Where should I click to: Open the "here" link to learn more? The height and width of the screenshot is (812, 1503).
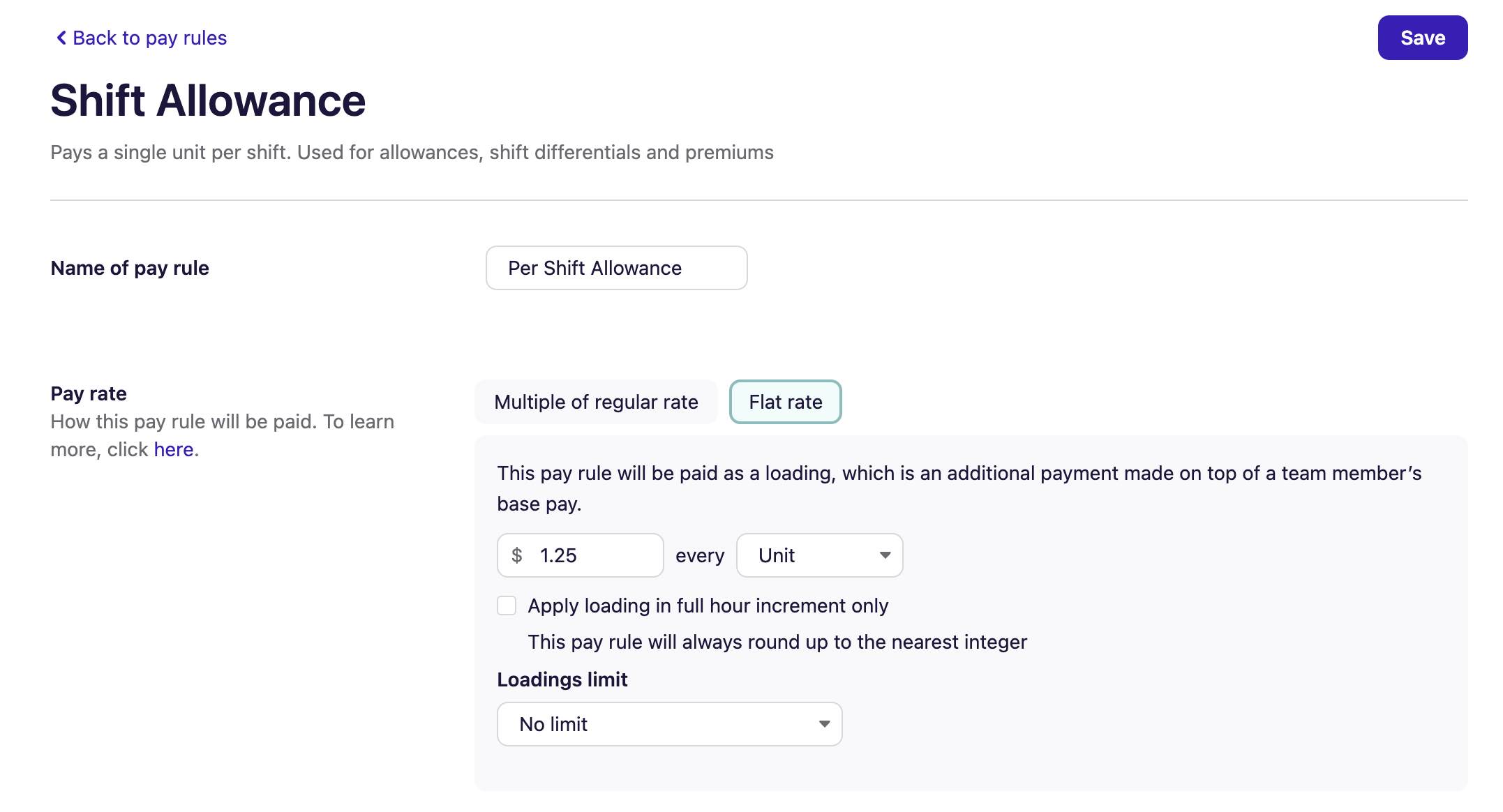[173, 449]
